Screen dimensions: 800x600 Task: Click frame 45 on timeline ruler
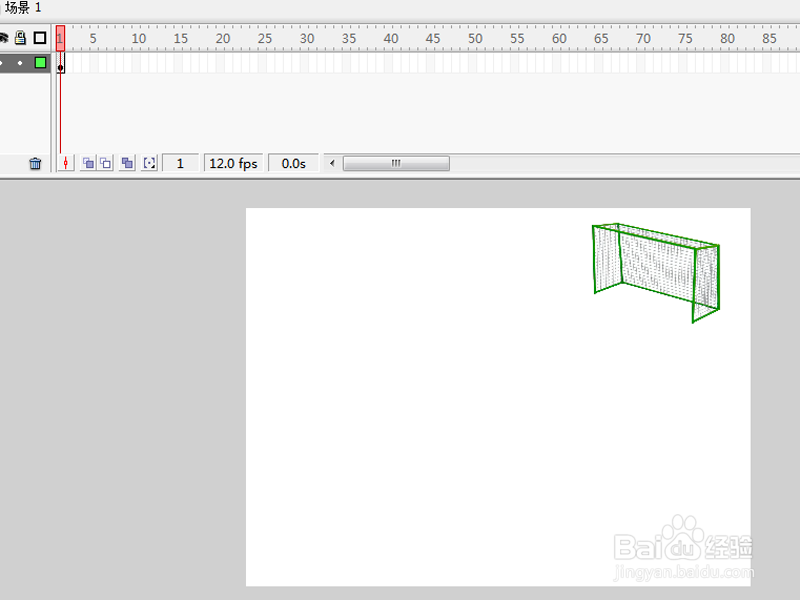coord(433,38)
